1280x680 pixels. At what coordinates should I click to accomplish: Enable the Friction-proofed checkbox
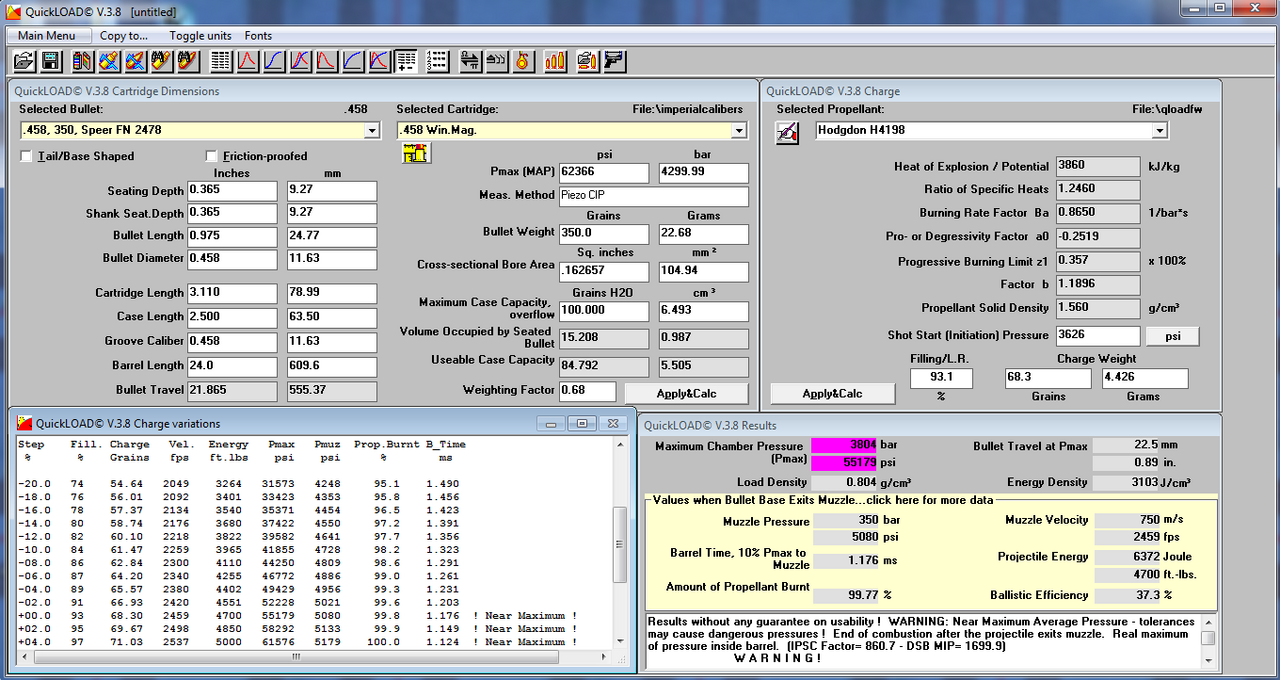click(212, 156)
